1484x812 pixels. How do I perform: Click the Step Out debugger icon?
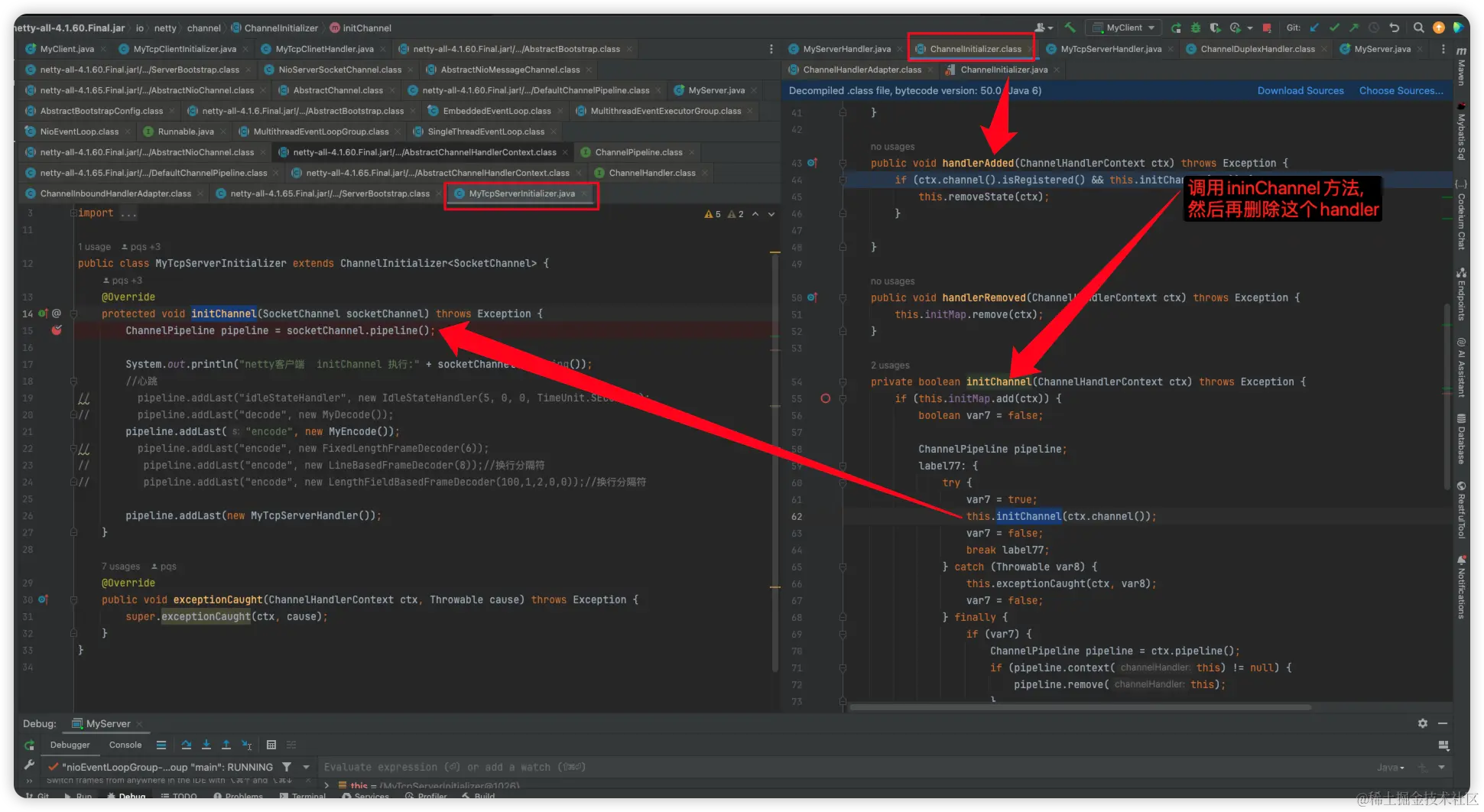226,745
